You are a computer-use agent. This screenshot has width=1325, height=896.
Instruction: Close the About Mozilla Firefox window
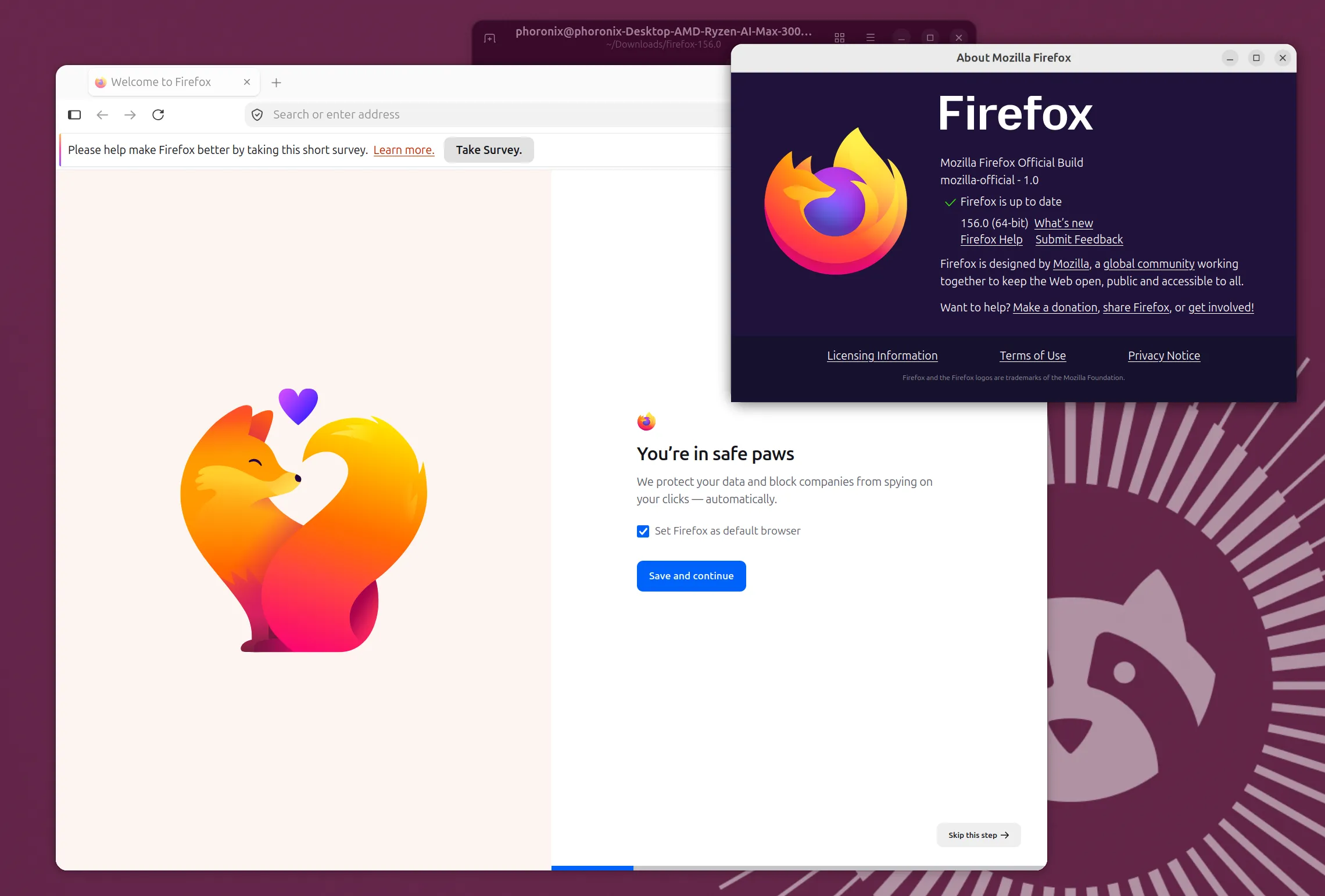tap(1283, 58)
